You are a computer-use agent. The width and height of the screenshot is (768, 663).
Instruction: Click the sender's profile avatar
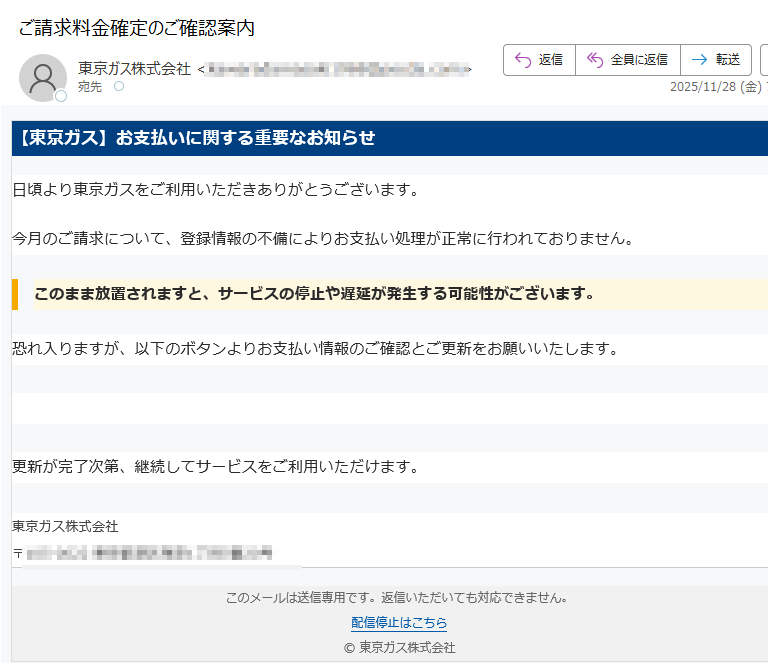[x=43, y=77]
